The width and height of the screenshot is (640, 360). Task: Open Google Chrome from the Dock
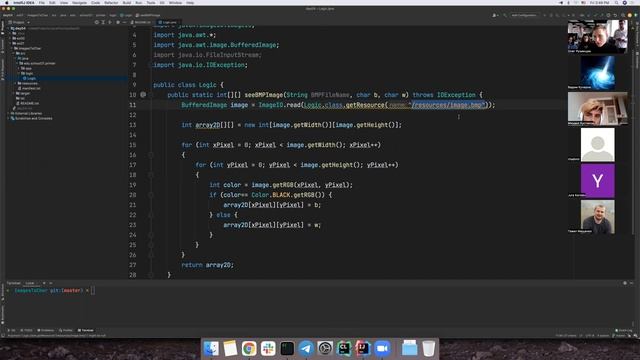click(x=249, y=348)
